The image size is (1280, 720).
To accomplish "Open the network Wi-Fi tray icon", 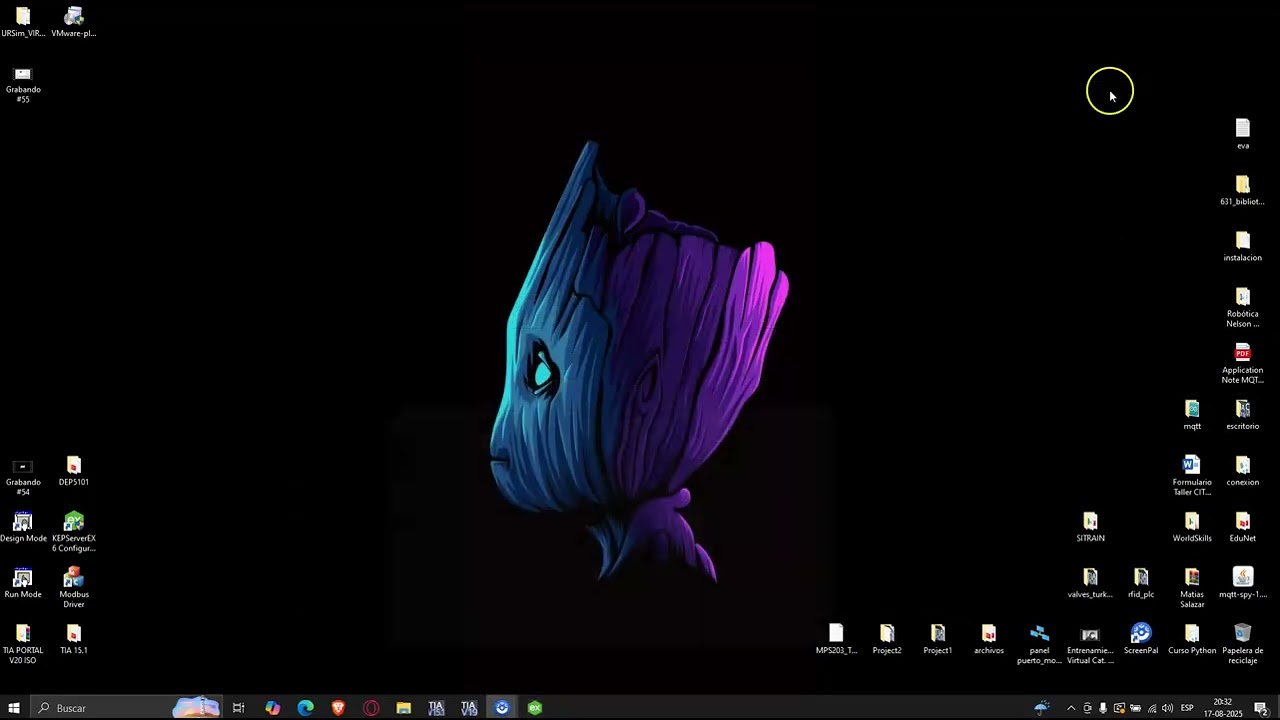I will click(1151, 708).
